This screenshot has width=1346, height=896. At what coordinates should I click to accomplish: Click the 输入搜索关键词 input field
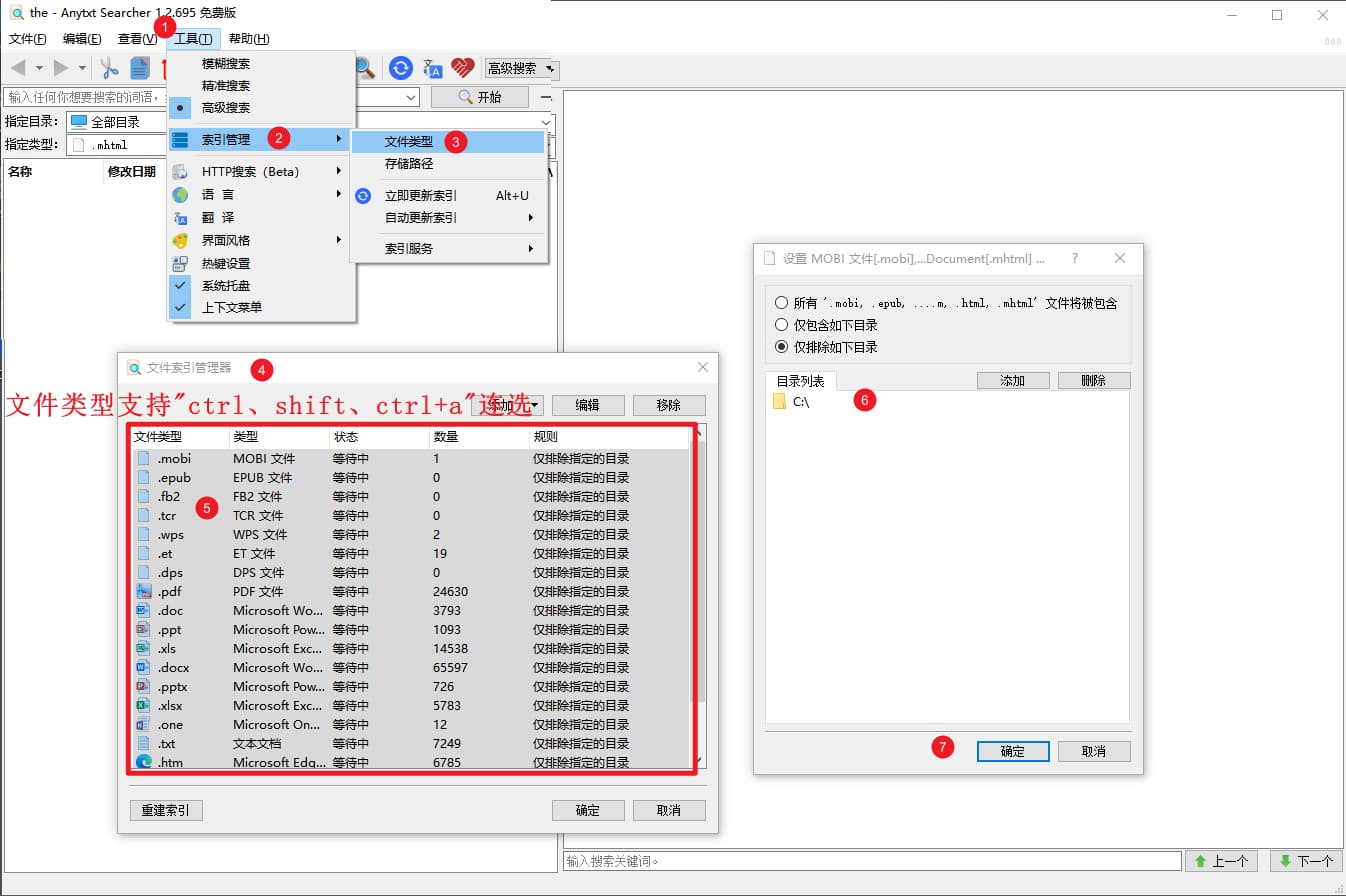[872, 861]
